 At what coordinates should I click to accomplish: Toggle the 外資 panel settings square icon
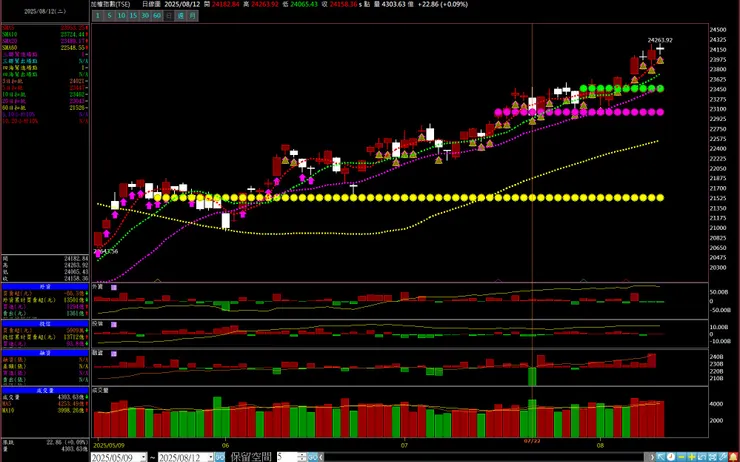pyautogui.click(x=114, y=287)
